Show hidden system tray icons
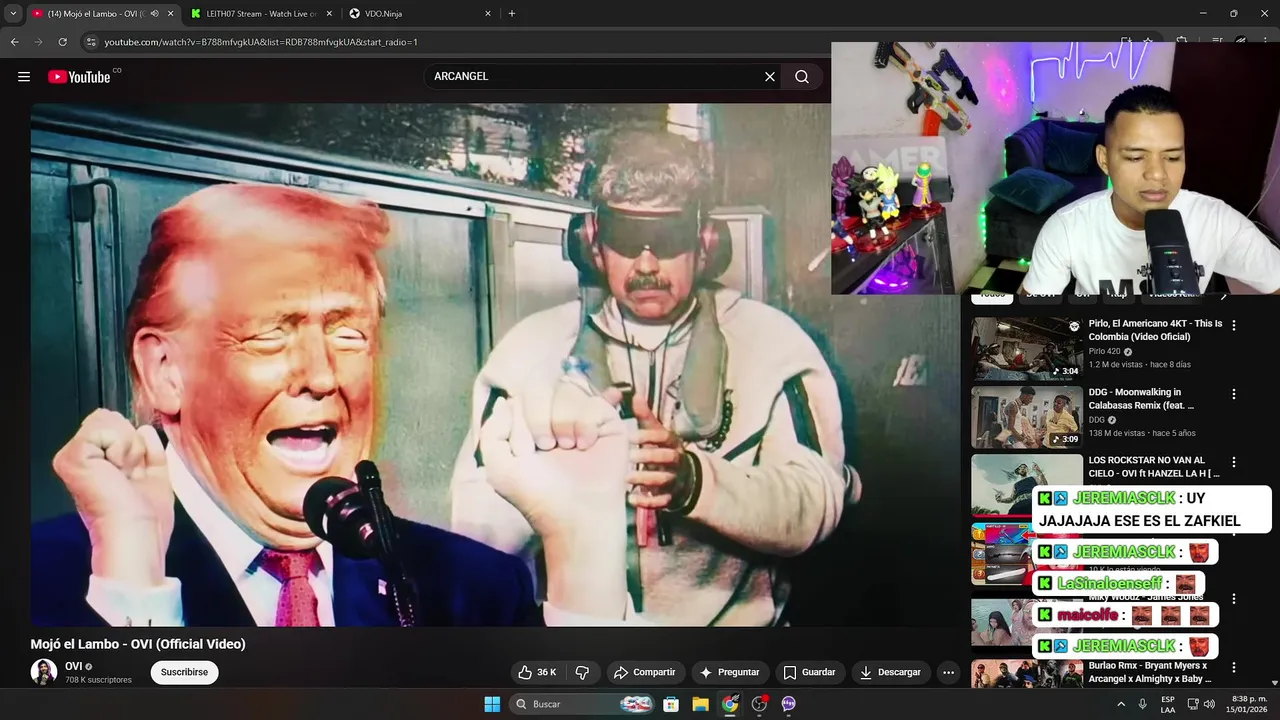This screenshot has height=720, width=1280. click(1121, 704)
